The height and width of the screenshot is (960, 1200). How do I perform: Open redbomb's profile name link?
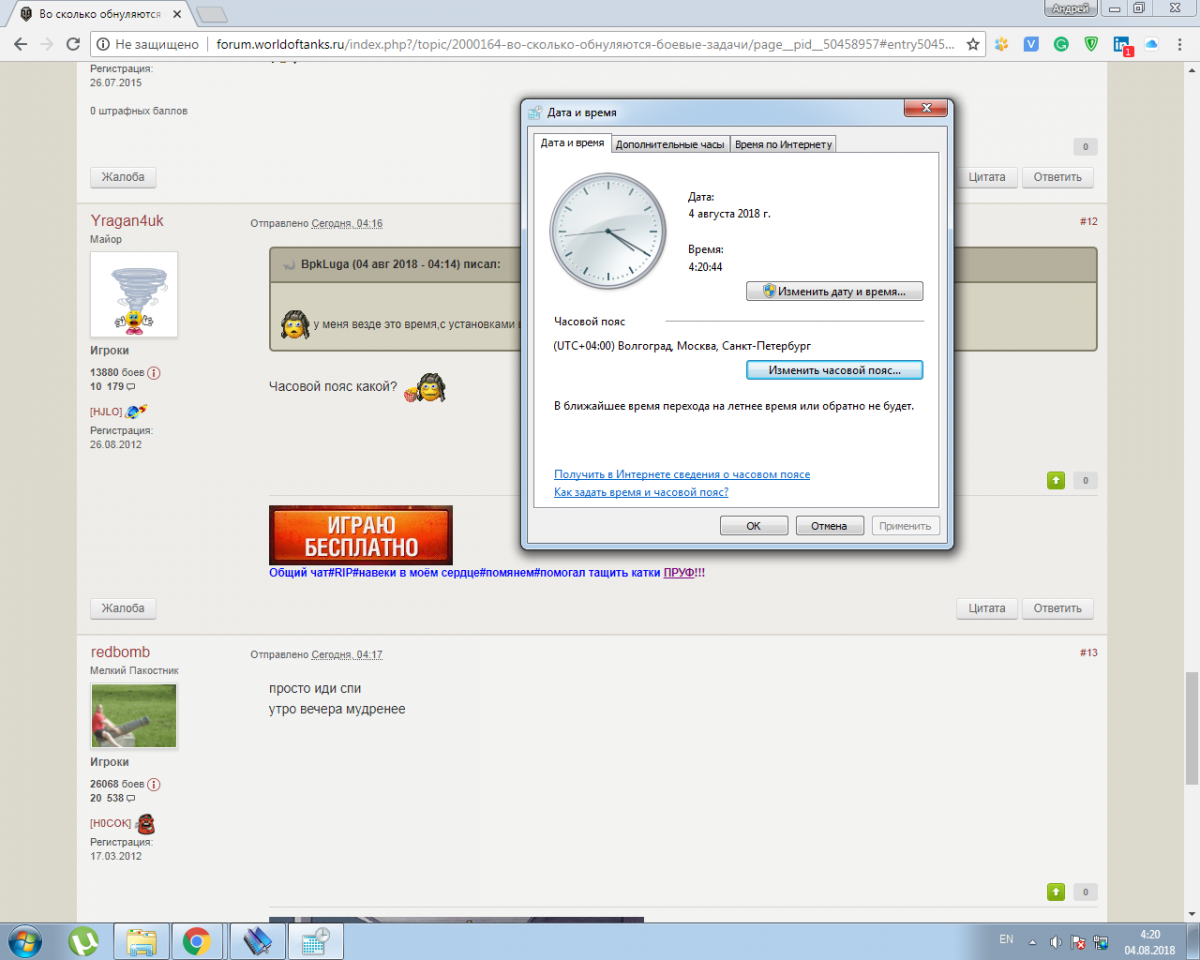(120, 652)
